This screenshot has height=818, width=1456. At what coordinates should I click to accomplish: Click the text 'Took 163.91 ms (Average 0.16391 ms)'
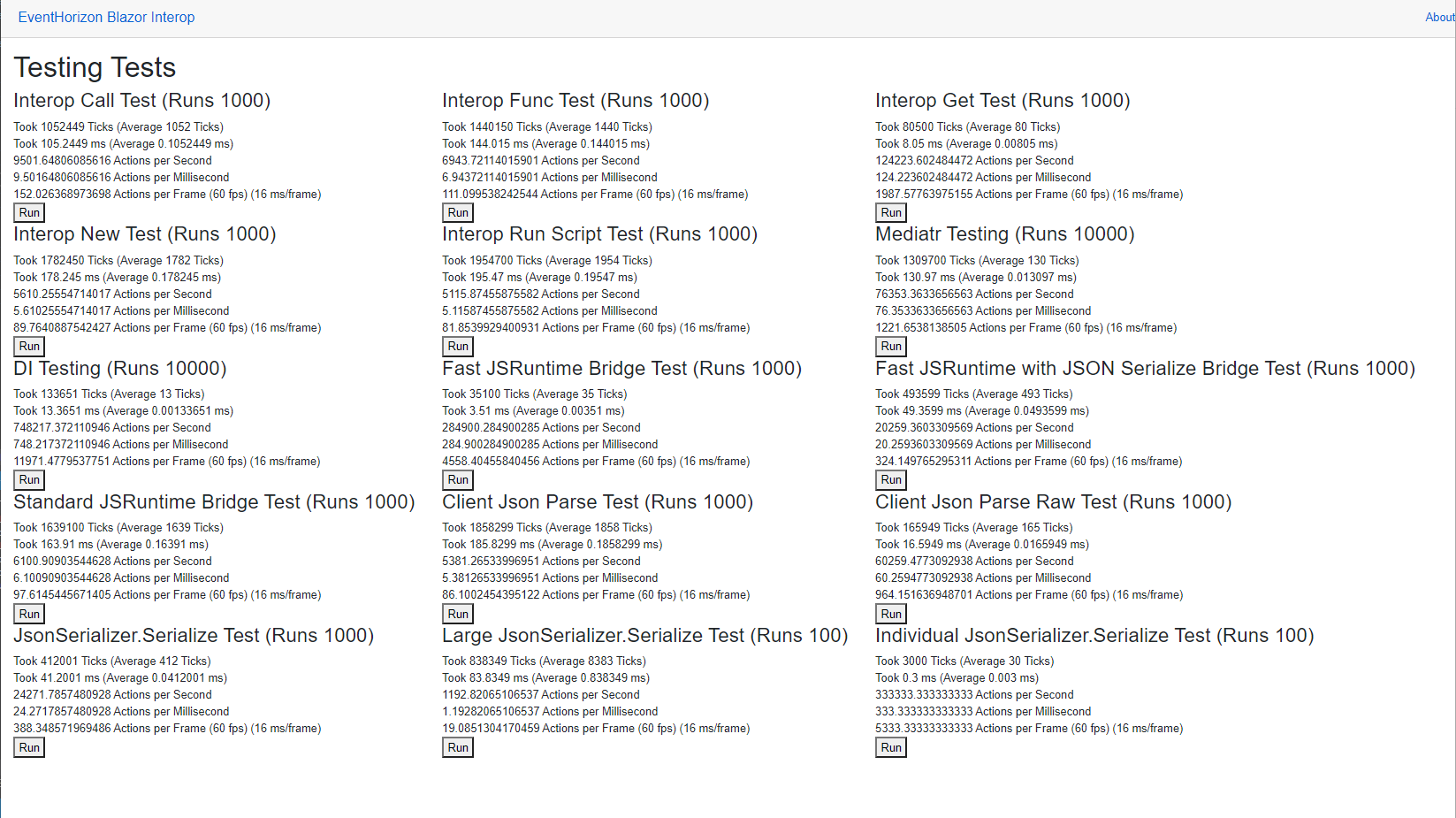tap(111, 545)
